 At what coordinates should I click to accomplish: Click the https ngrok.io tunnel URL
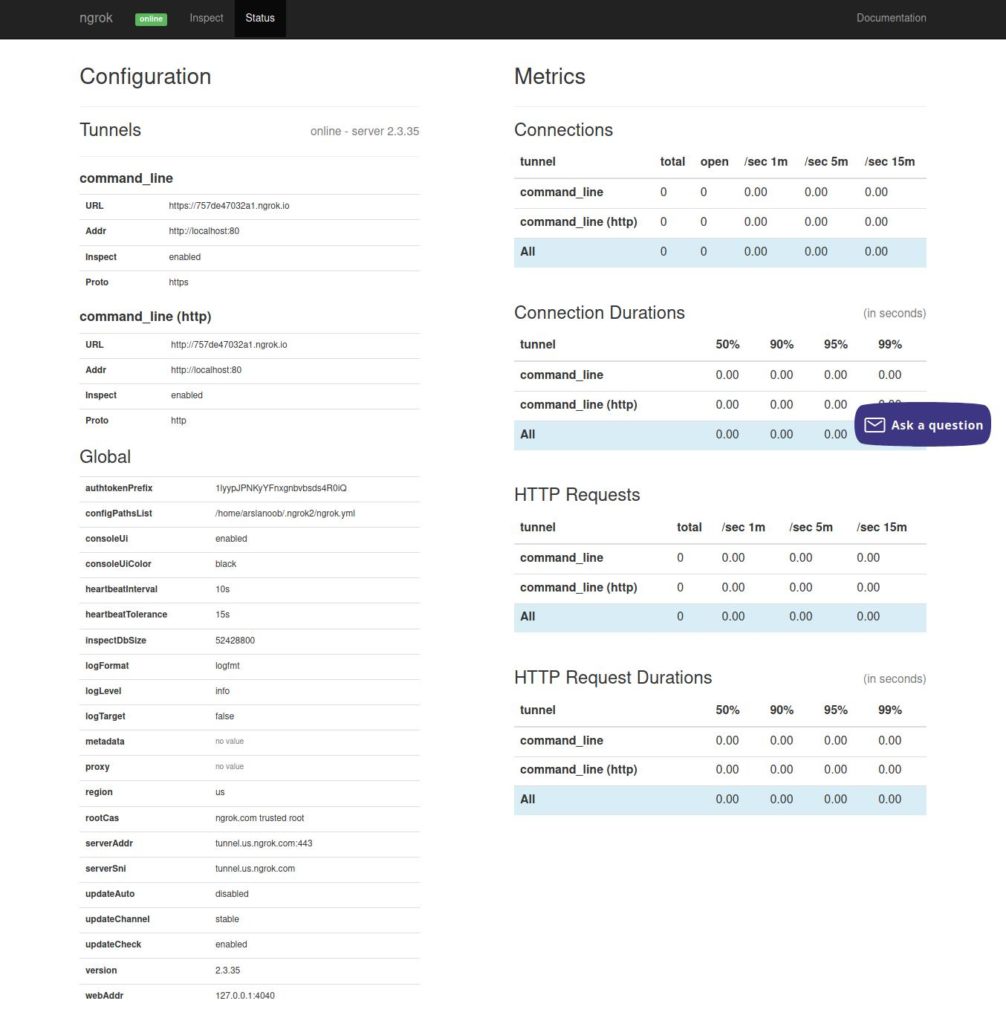[229, 206]
